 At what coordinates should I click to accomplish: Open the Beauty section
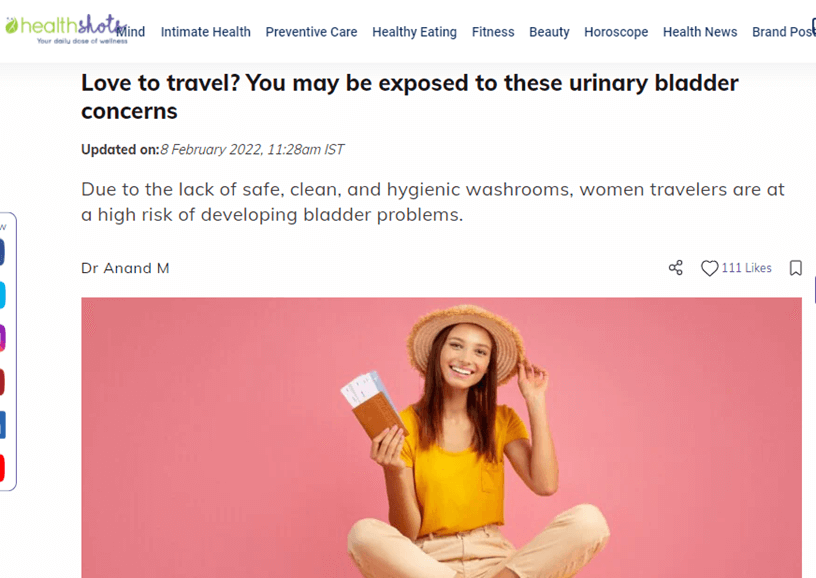(549, 32)
